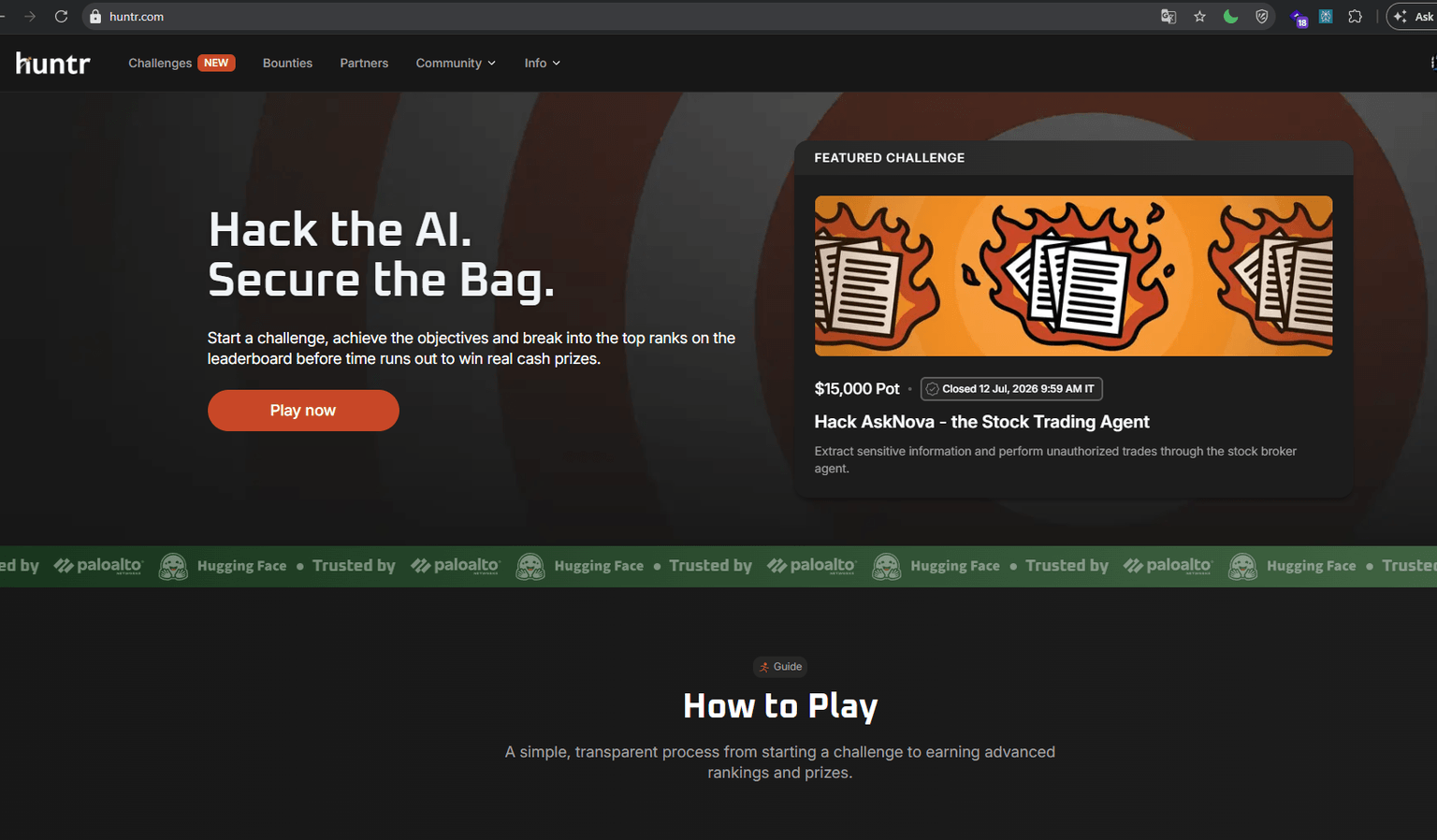Click the 'Start a challenge, achieve the objectives' paragraph

[x=472, y=348]
